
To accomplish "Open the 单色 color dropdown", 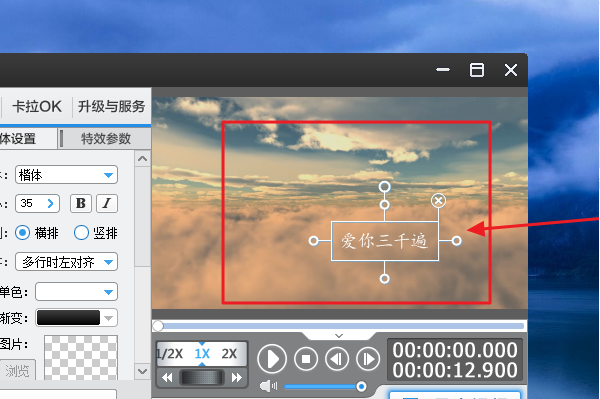I will (x=76, y=292).
